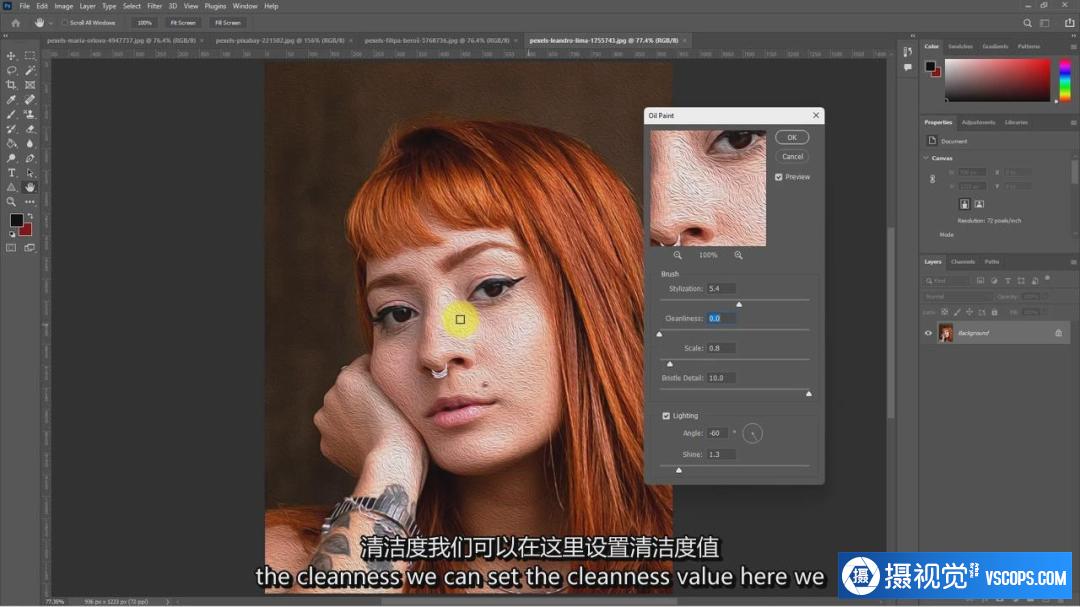Swap foreground and background colors
This screenshot has width=1080, height=607.
pos(30,216)
